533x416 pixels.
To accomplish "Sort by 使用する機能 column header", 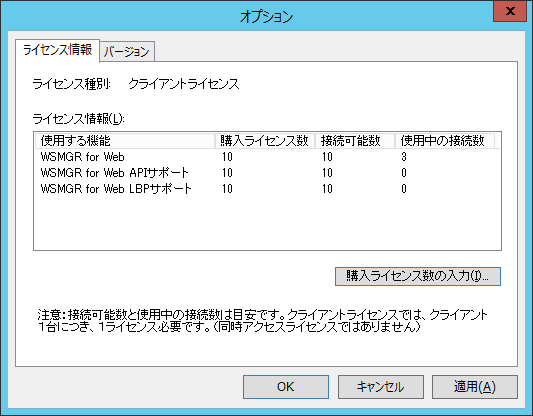I will pos(125,141).
